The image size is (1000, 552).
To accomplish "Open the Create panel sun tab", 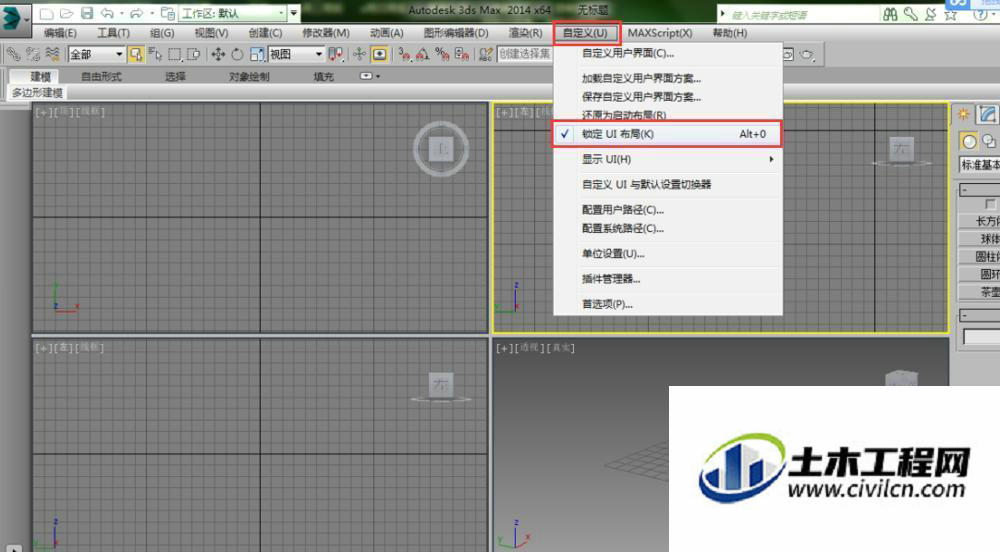I will coord(963,114).
